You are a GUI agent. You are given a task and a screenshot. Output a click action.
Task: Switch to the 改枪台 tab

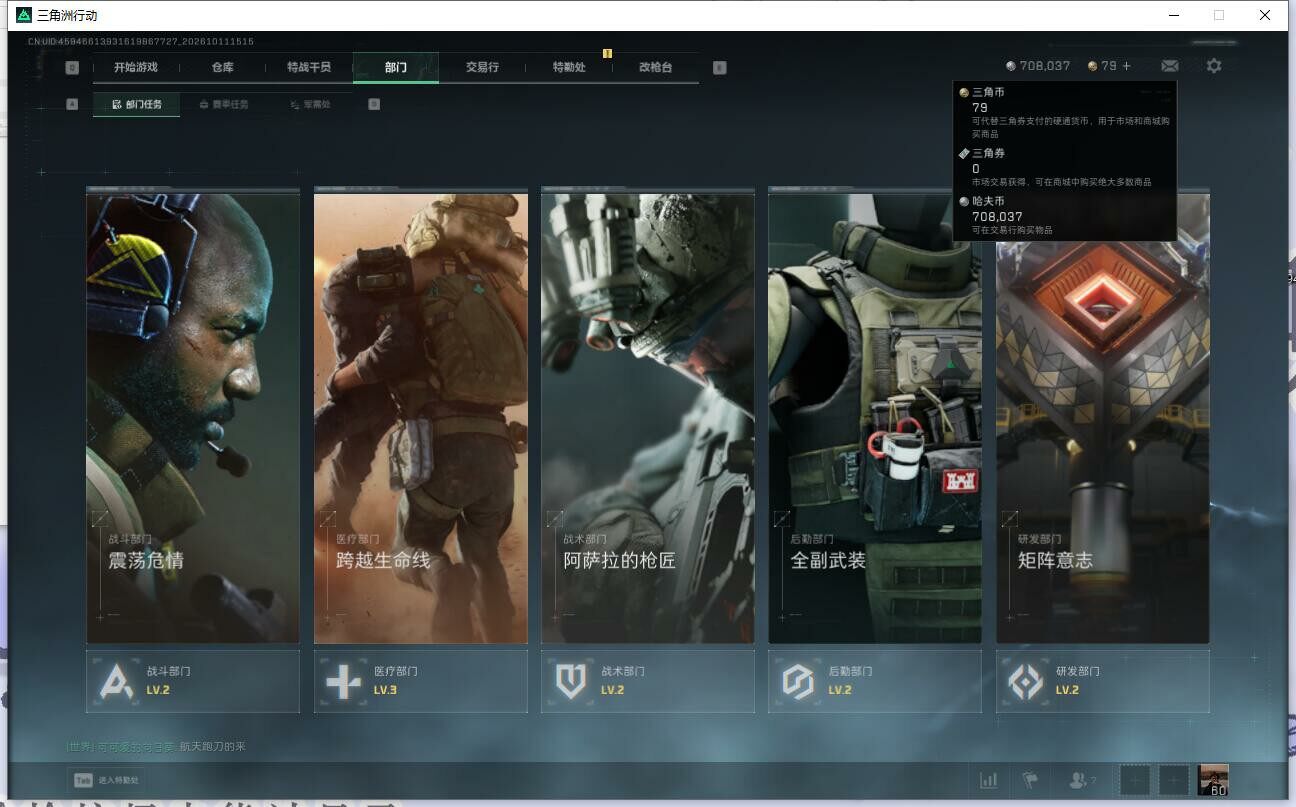pos(655,68)
